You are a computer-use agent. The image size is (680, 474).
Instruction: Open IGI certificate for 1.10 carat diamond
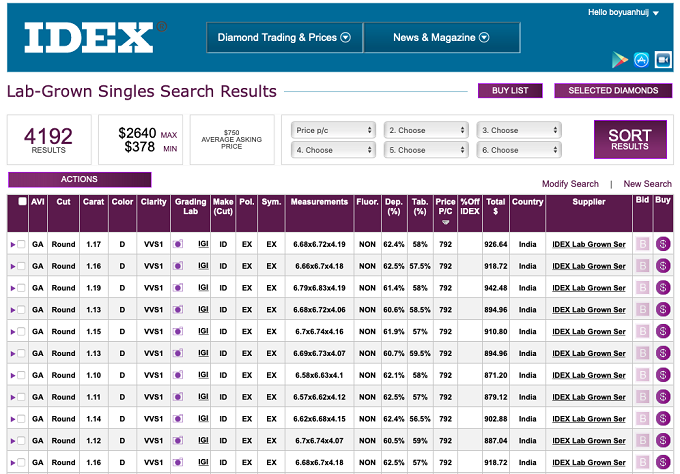pyautogui.click(x=203, y=375)
